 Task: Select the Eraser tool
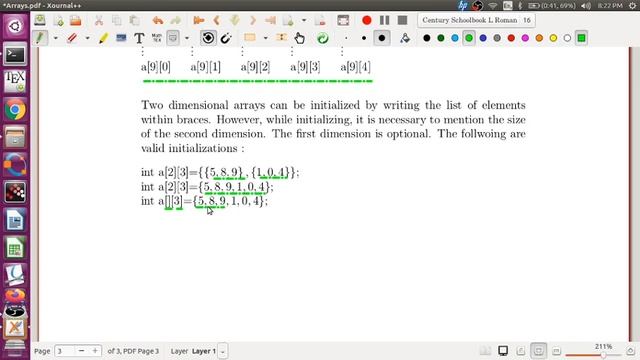[72, 38]
